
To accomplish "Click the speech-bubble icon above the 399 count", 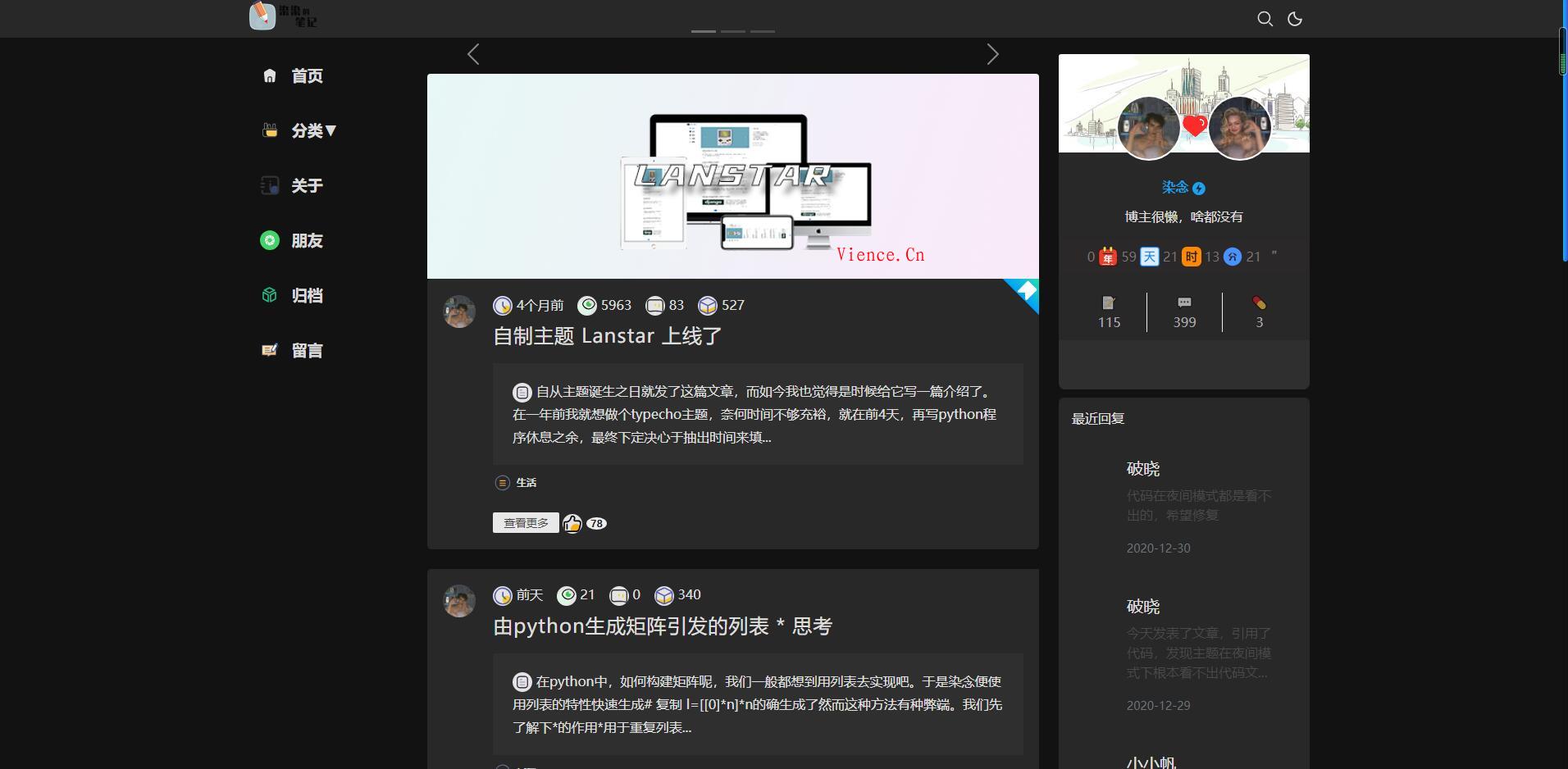I will 1183,302.
